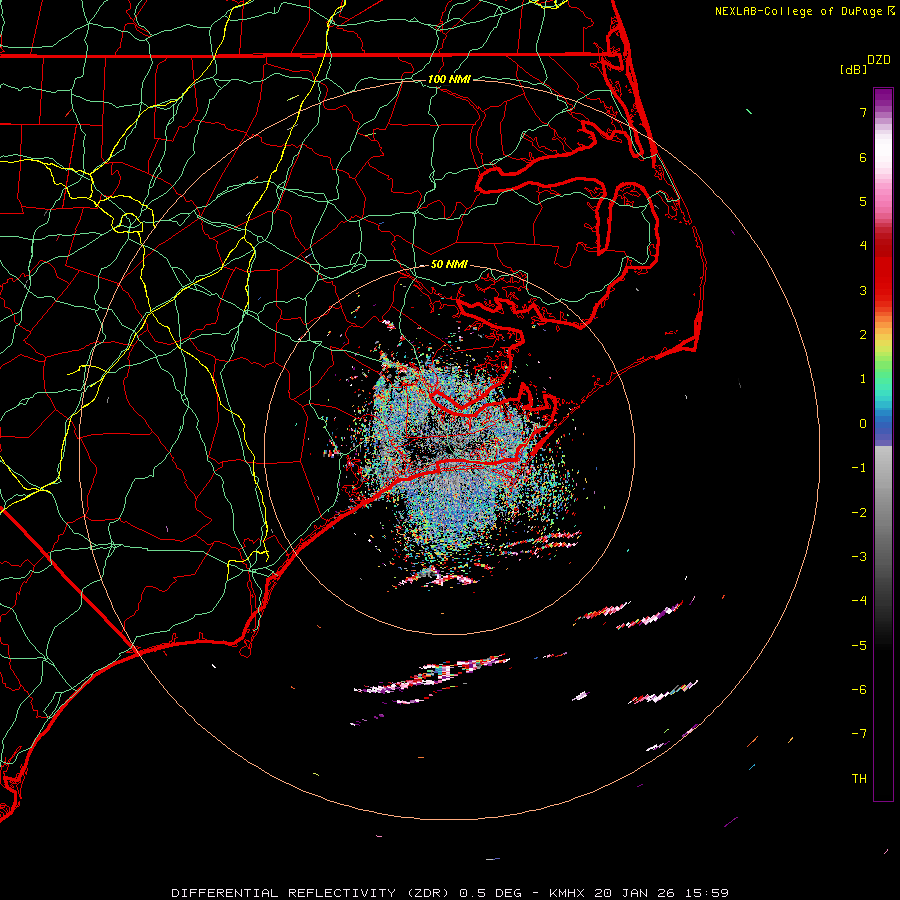The width and height of the screenshot is (900, 900).
Task: Select the 0 label on the scale
Action: [x=863, y=424]
